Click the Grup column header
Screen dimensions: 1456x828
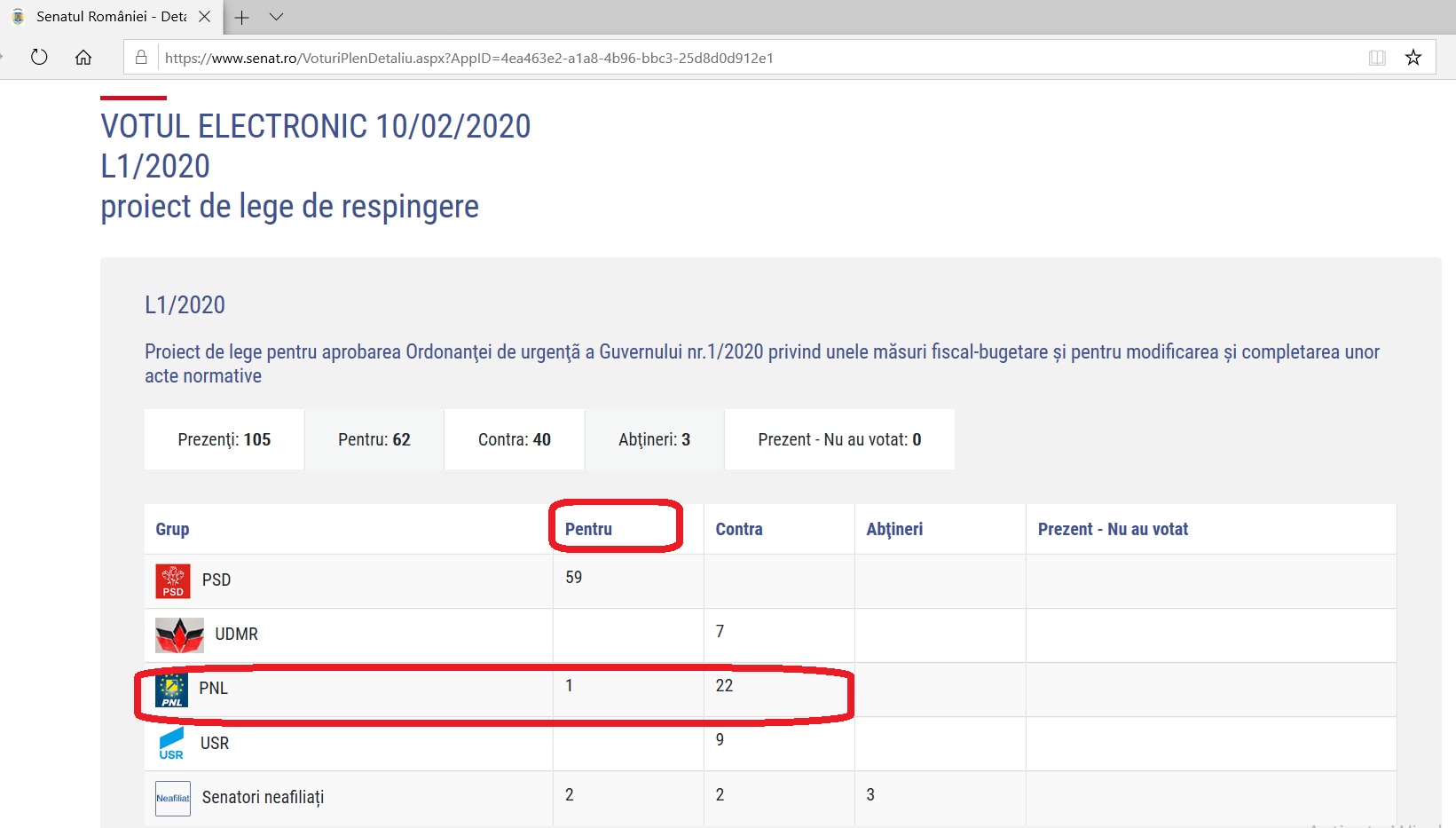pos(172,529)
